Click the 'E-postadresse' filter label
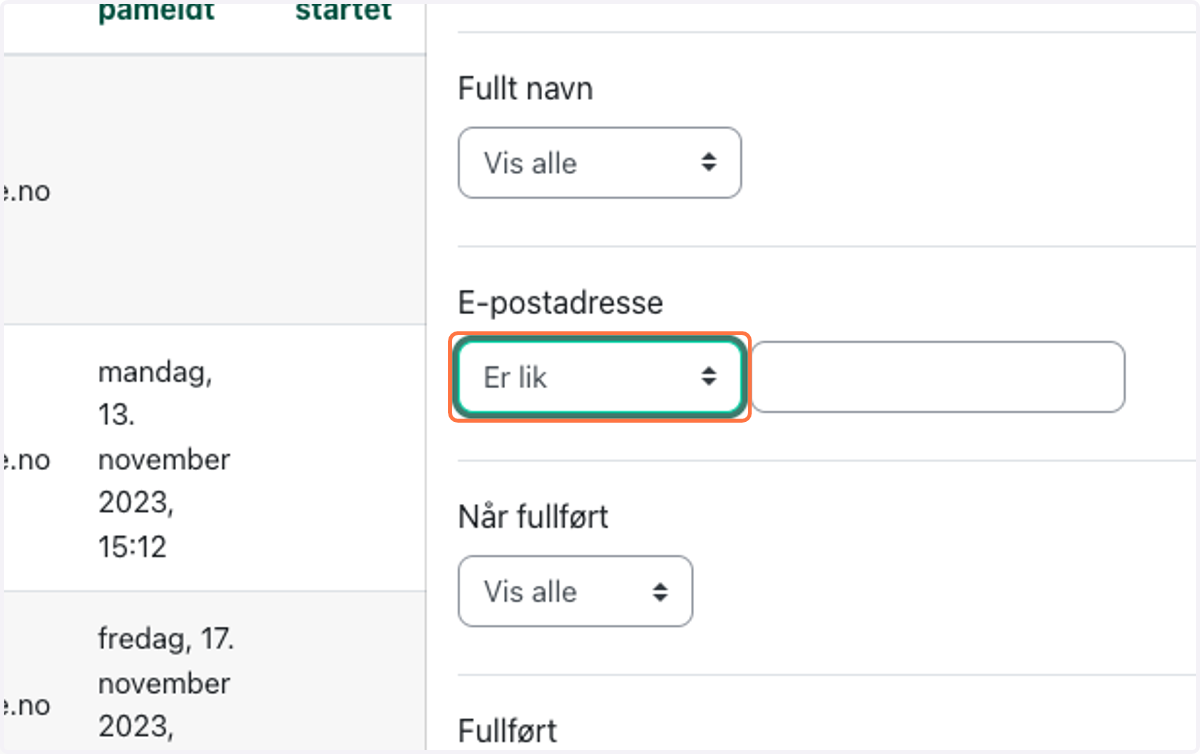Viewport: 1200px width, 754px height. click(x=560, y=302)
